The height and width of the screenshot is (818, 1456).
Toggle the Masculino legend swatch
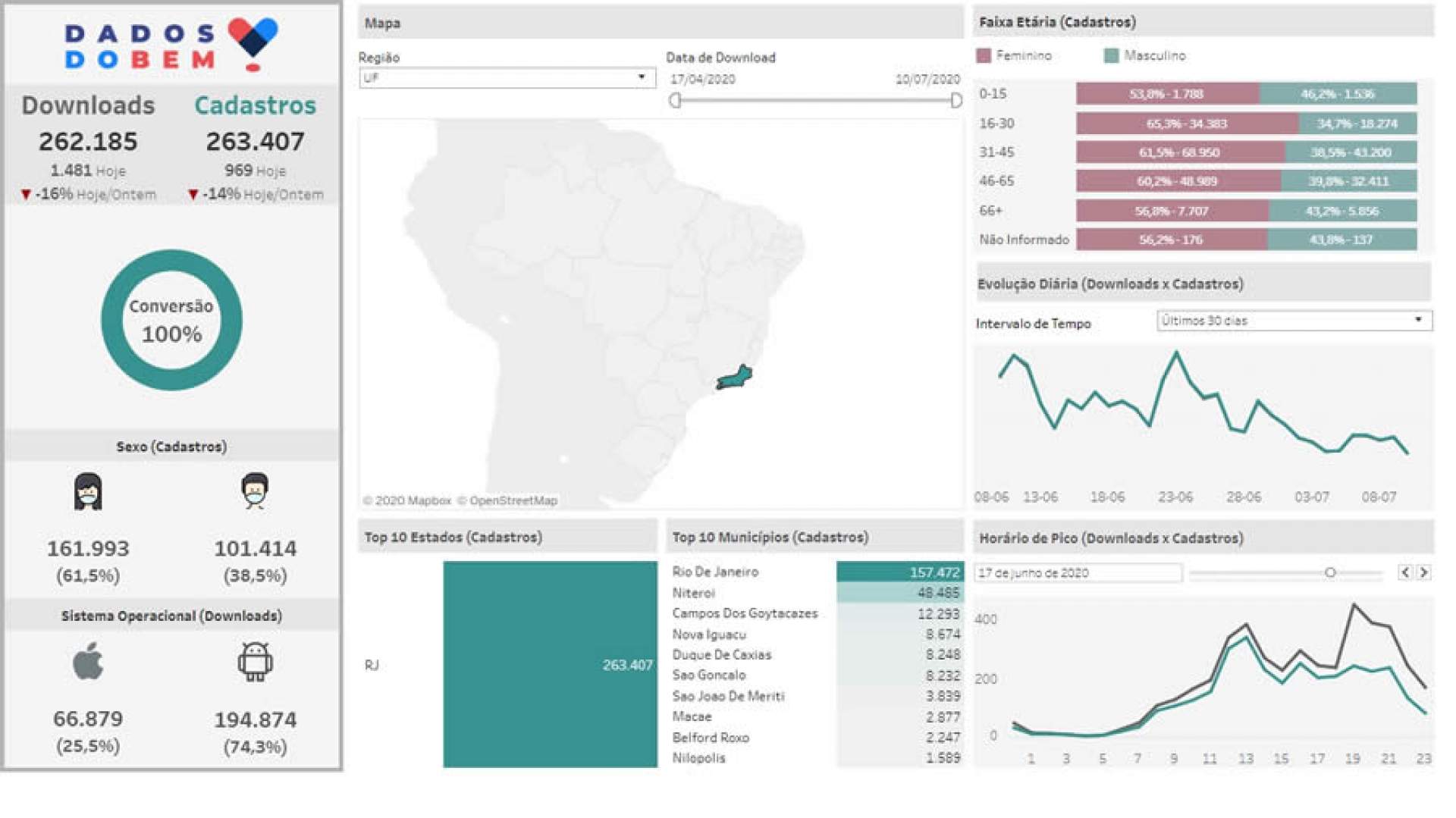[1111, 55]
